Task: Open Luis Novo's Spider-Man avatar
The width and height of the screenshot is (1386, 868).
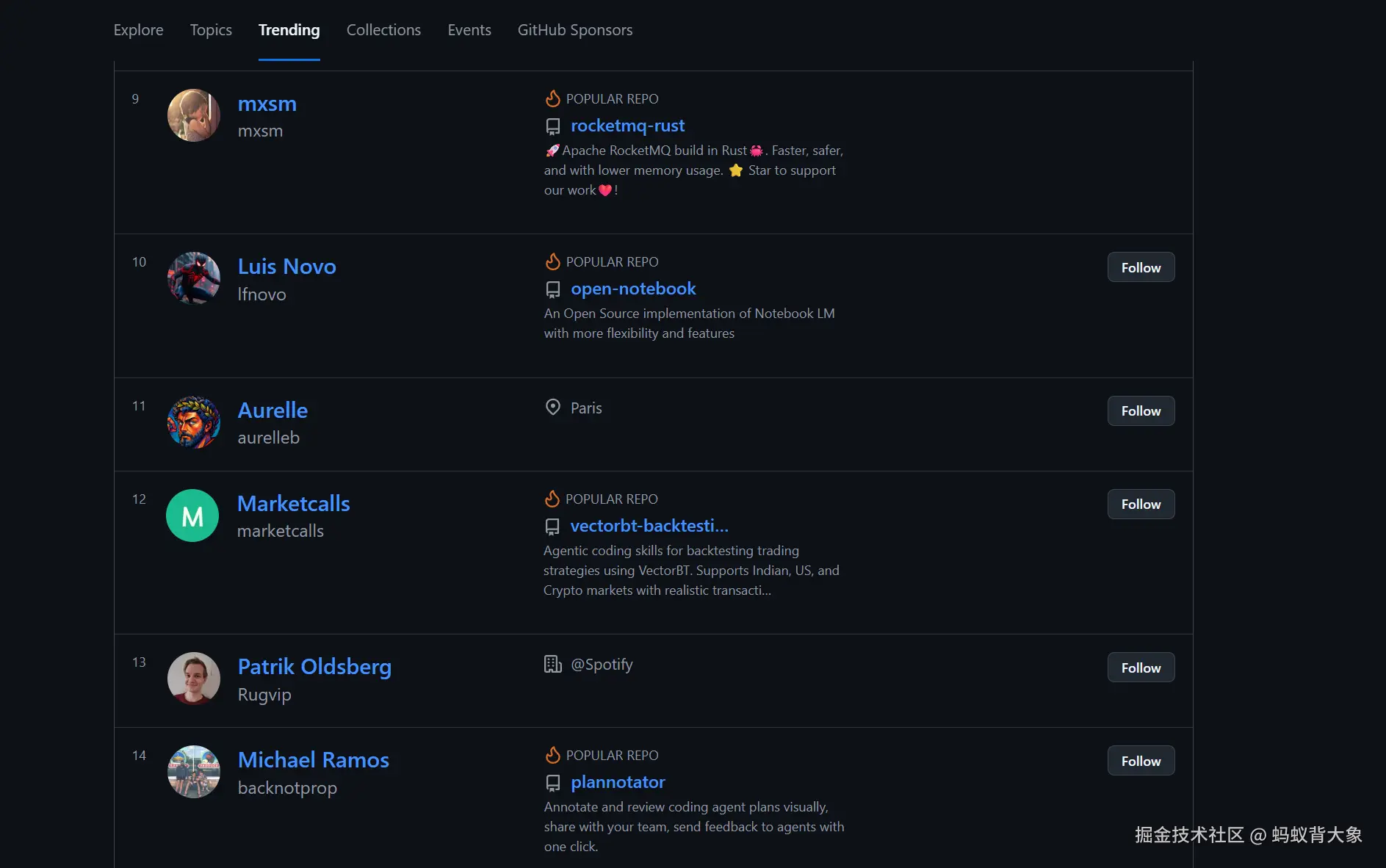Action: pos(193,278)
